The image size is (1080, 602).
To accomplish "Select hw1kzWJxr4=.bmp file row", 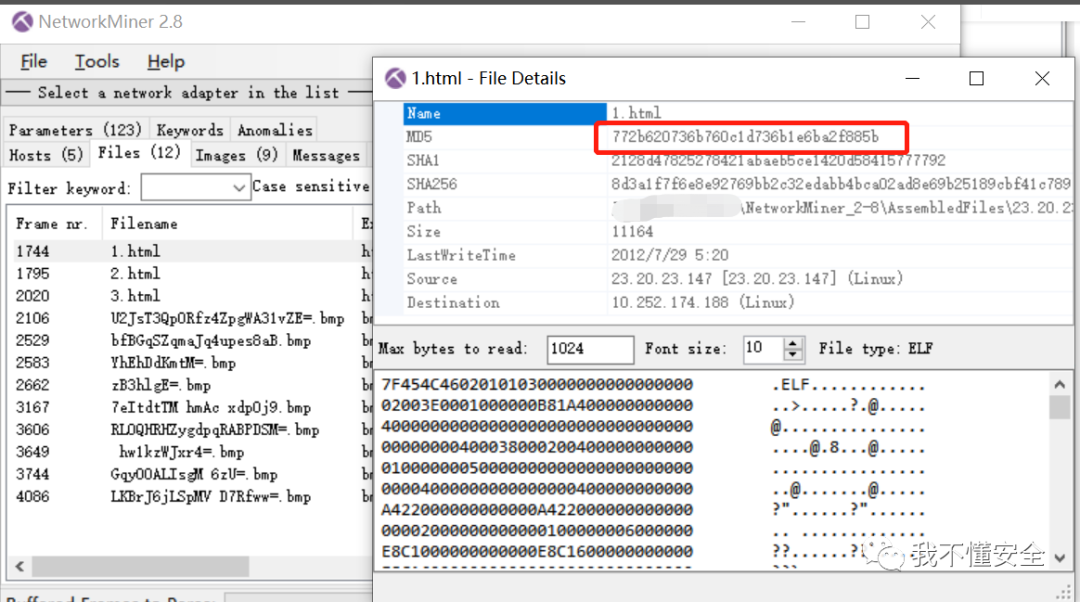I will [x=191, y=452].
